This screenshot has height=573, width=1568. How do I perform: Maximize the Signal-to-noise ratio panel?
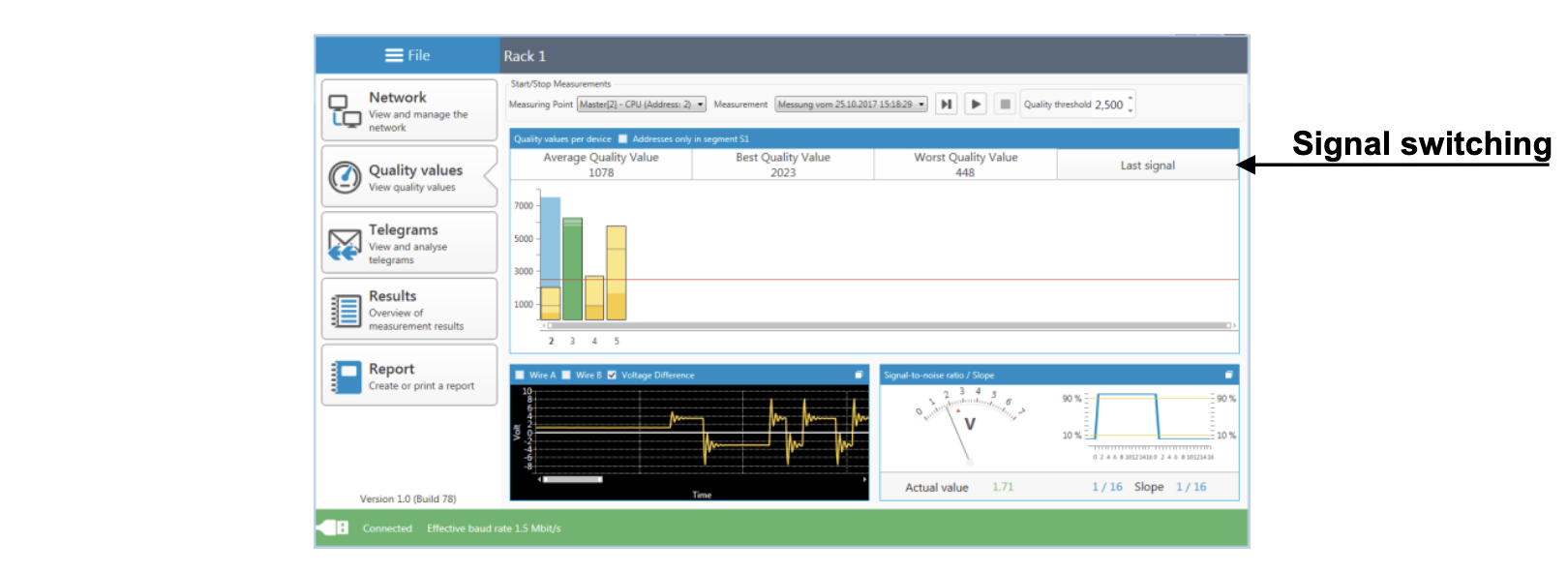click(1228, 375)
